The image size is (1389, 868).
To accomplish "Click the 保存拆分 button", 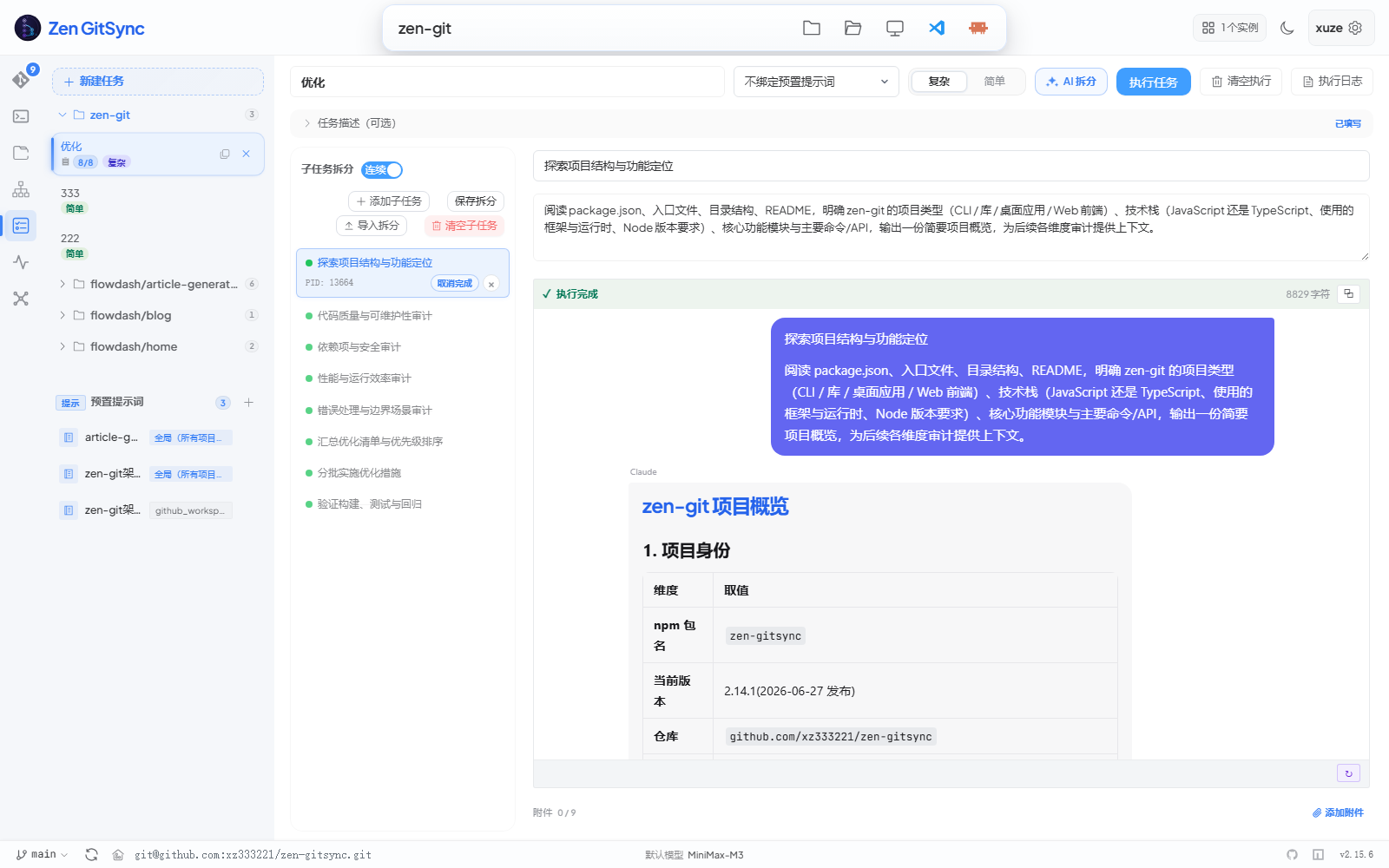I will [476, 201].
